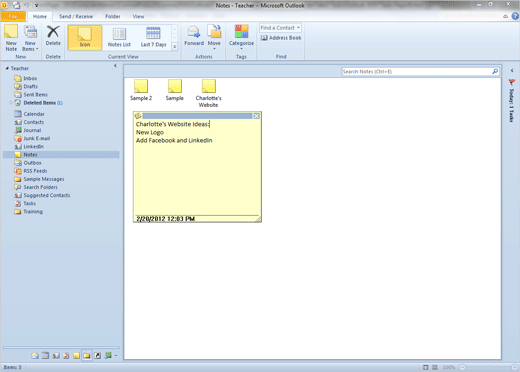The image size is (520, 372).
Task: Click the Normal view status bar icon
Action: (x=426, y=367)
